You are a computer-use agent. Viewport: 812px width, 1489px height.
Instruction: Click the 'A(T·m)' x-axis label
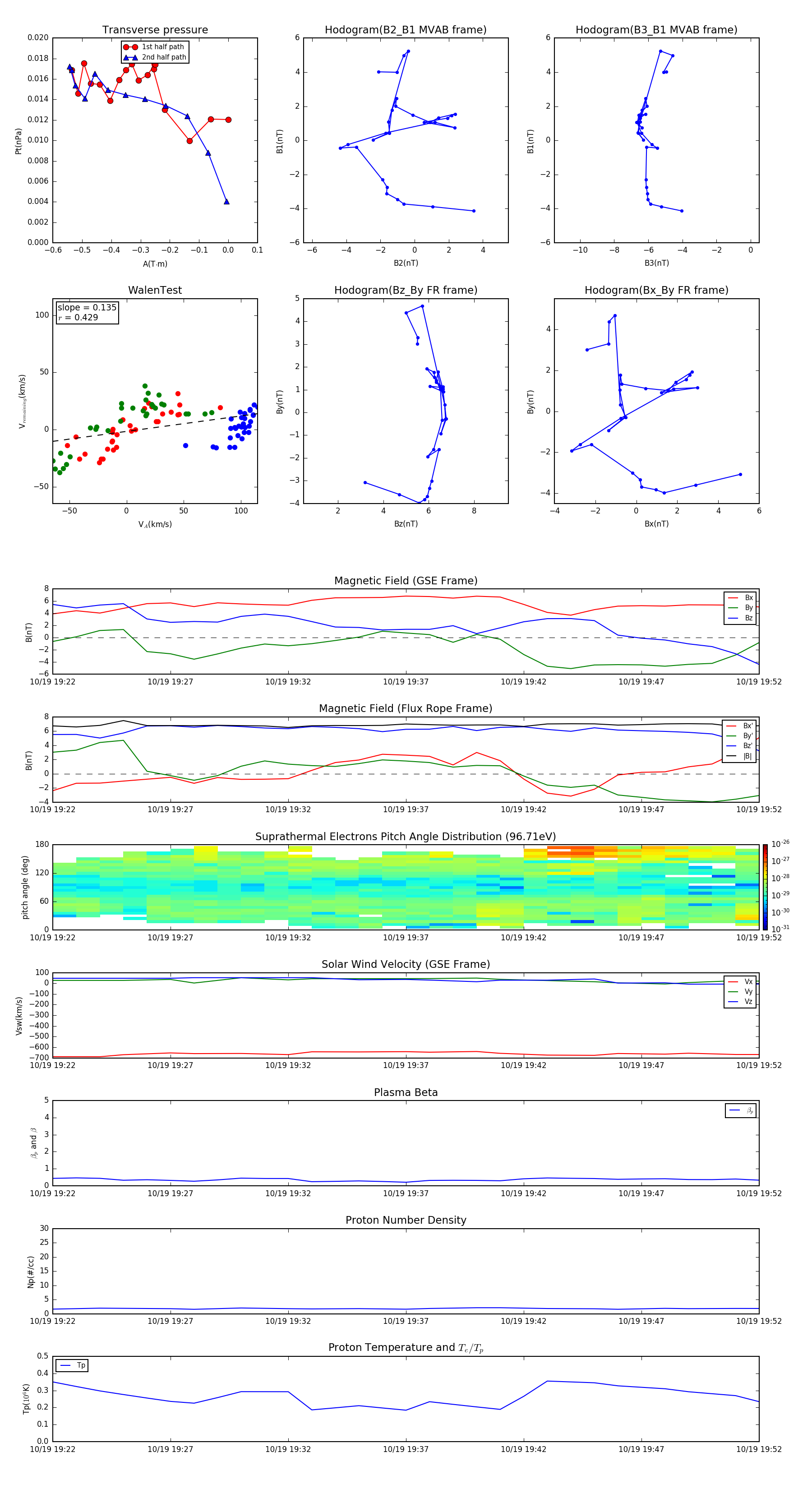tap(155, 264)
